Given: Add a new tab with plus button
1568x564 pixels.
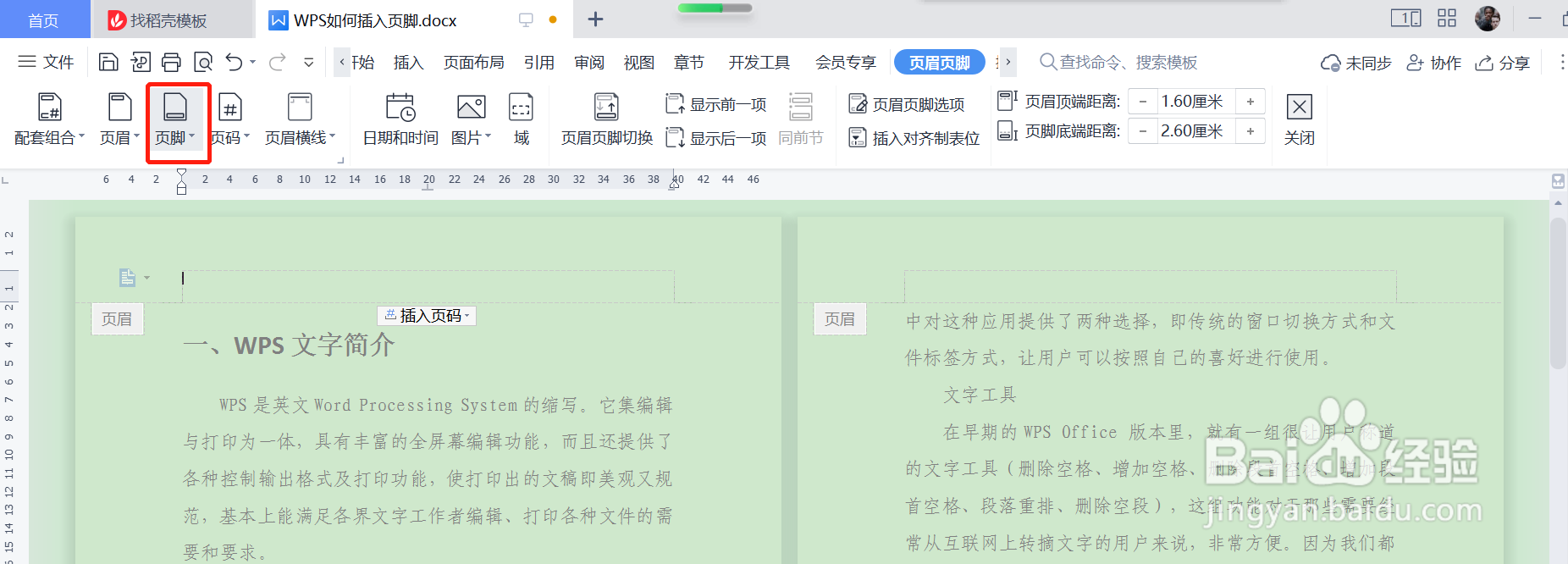Looking at the screenshot, I should 595,19.
